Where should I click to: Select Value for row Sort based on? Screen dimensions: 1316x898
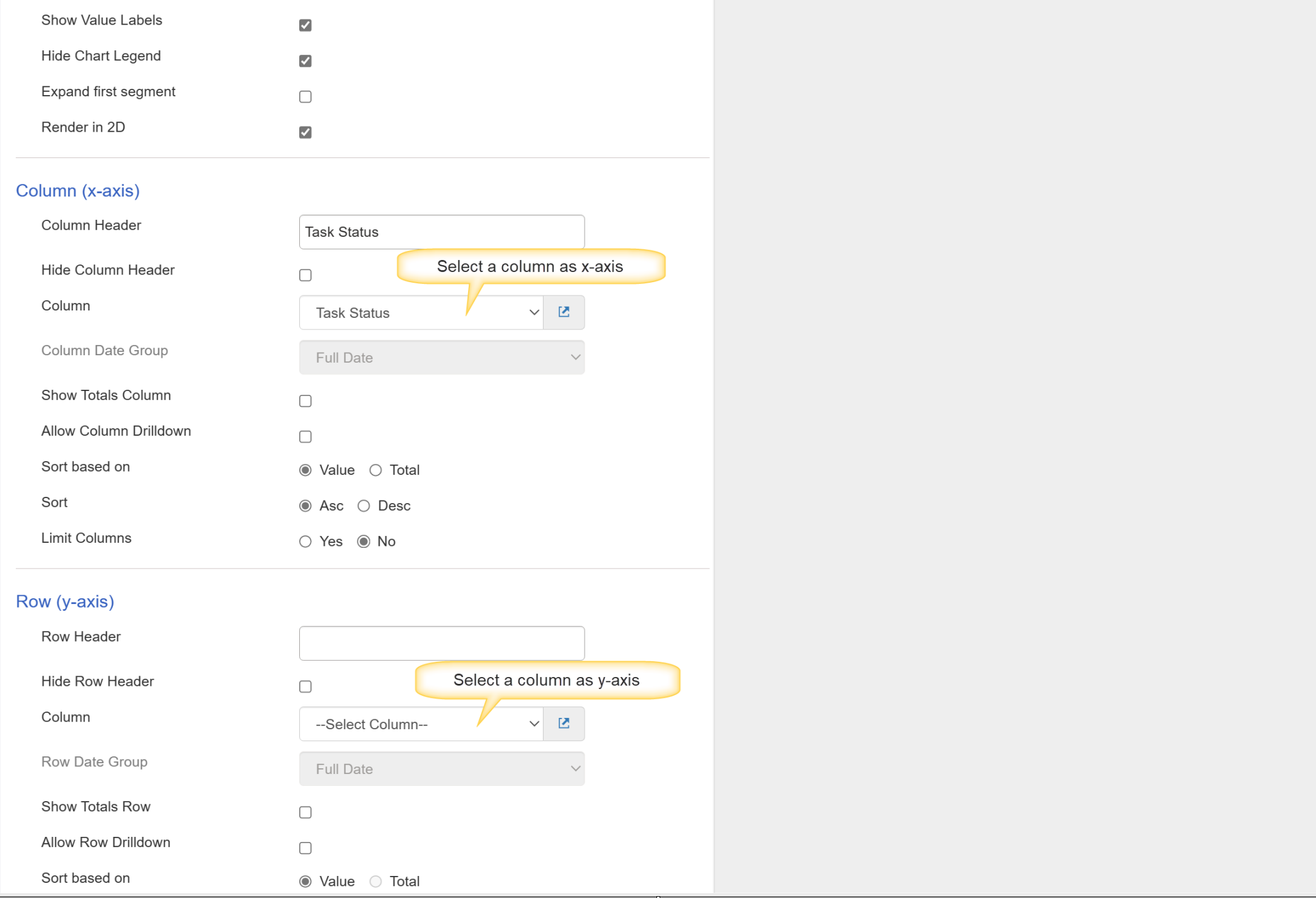point(306,882)
